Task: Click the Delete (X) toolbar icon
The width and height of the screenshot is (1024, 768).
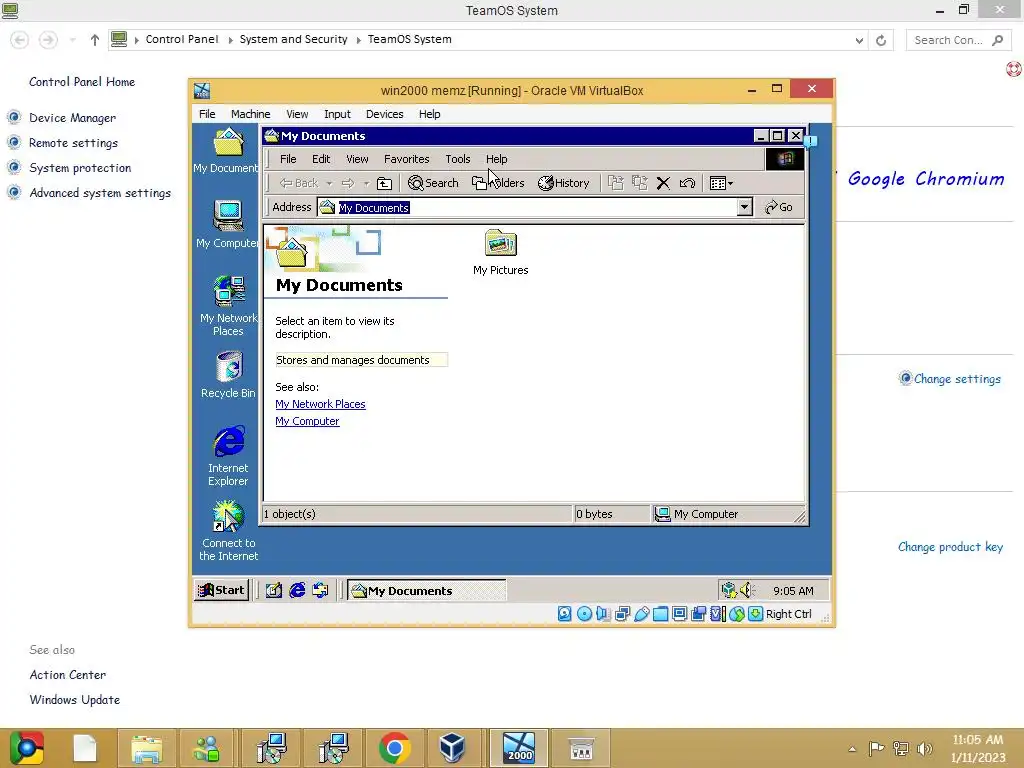Action: (x=663, y=184)
